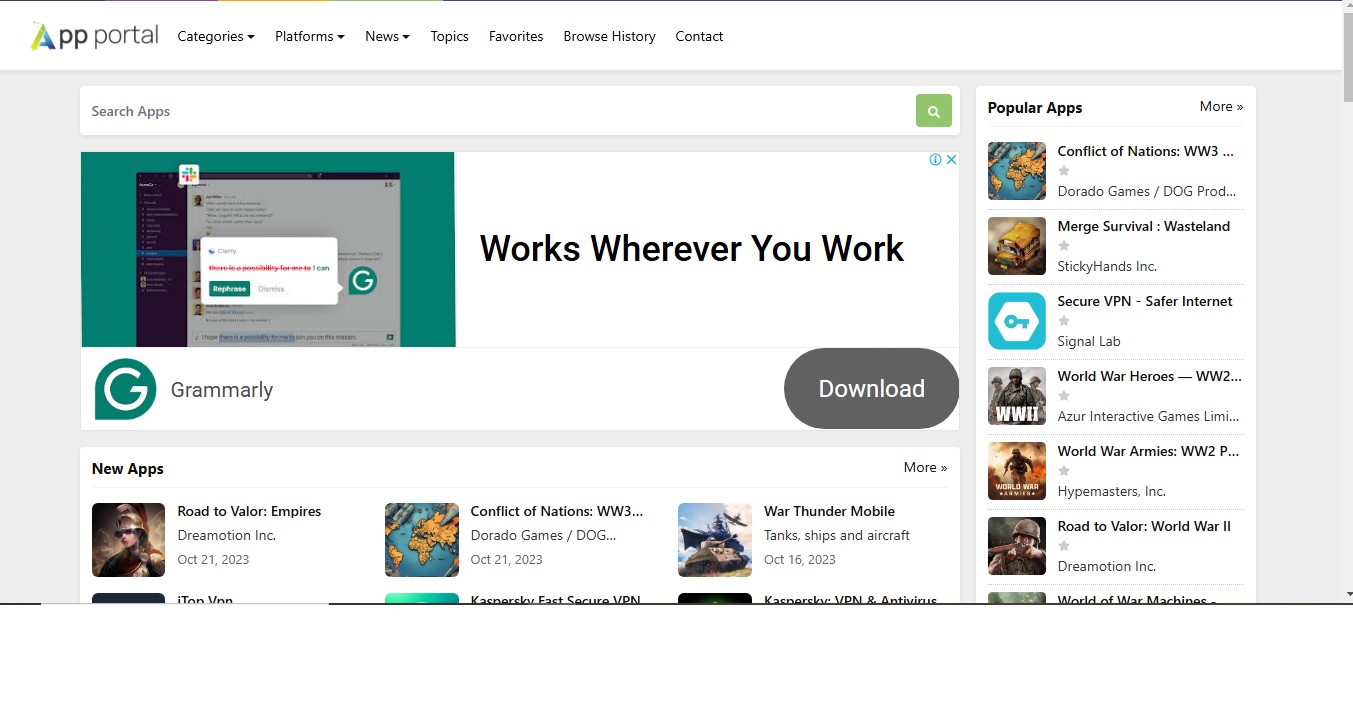Click the Popular Apps heading
Screen dimensions: 1353x714
coord(1035,108)
